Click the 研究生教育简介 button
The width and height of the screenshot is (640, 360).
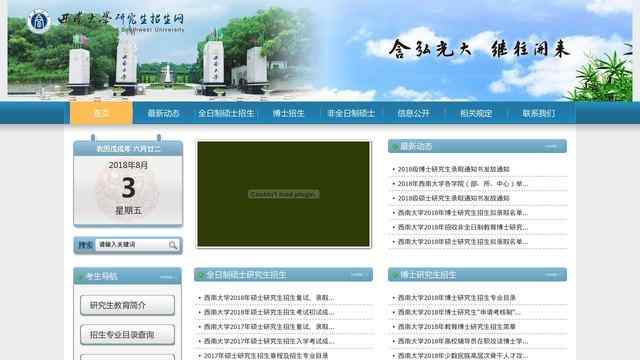[128, 305]
